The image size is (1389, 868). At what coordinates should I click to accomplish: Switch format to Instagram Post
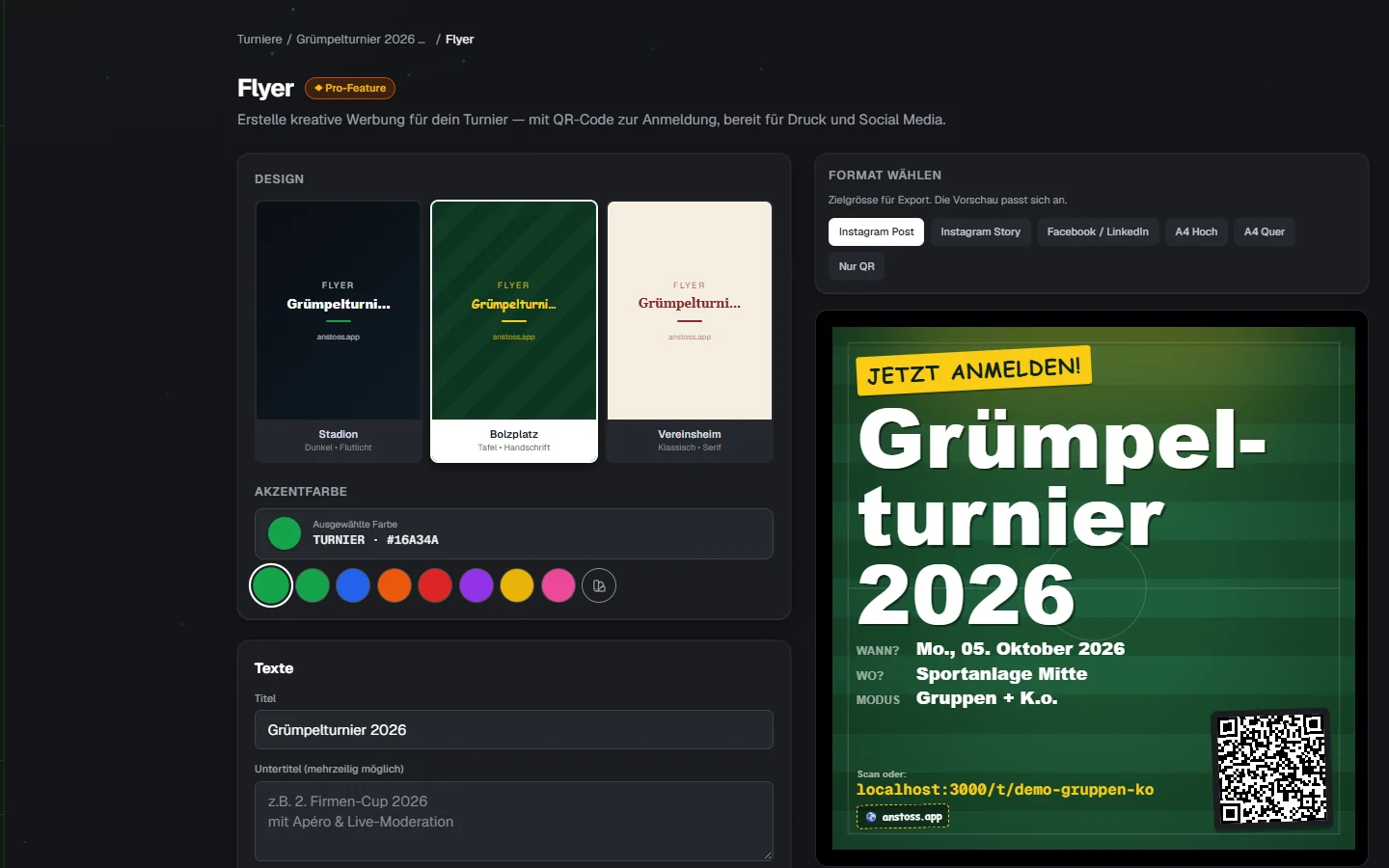876,231
